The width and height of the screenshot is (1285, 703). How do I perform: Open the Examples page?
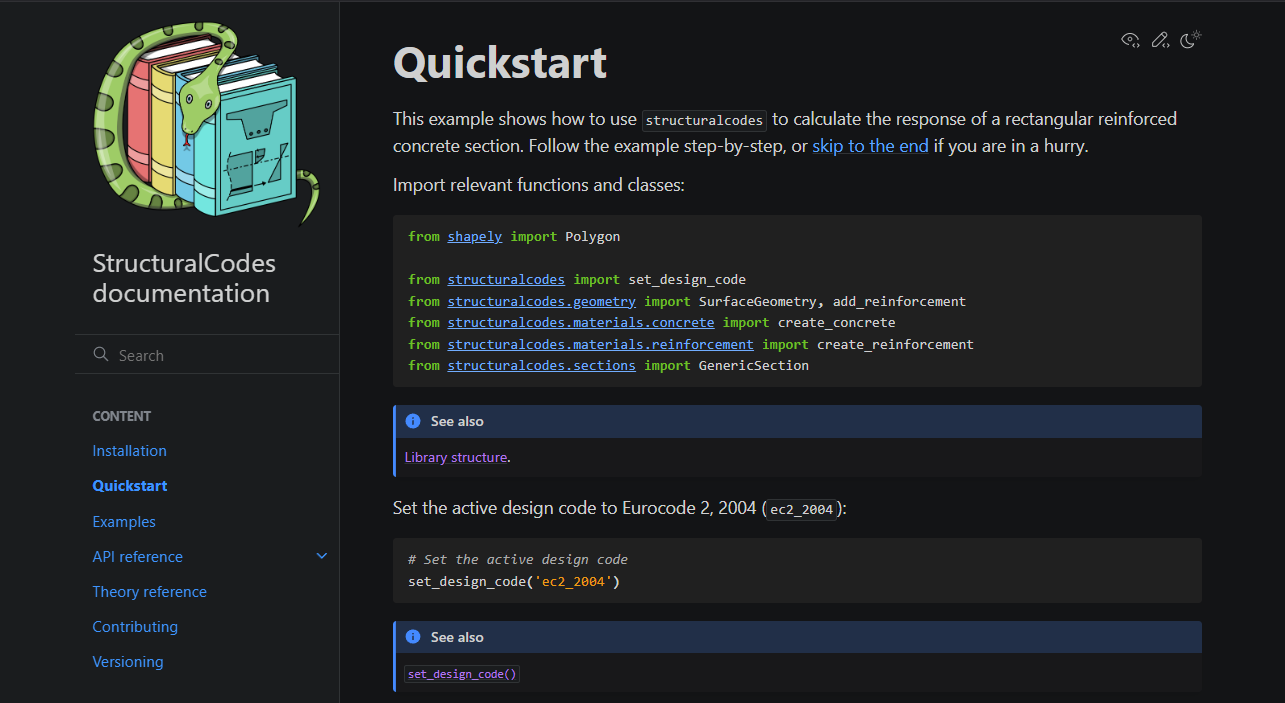point(123,521)
